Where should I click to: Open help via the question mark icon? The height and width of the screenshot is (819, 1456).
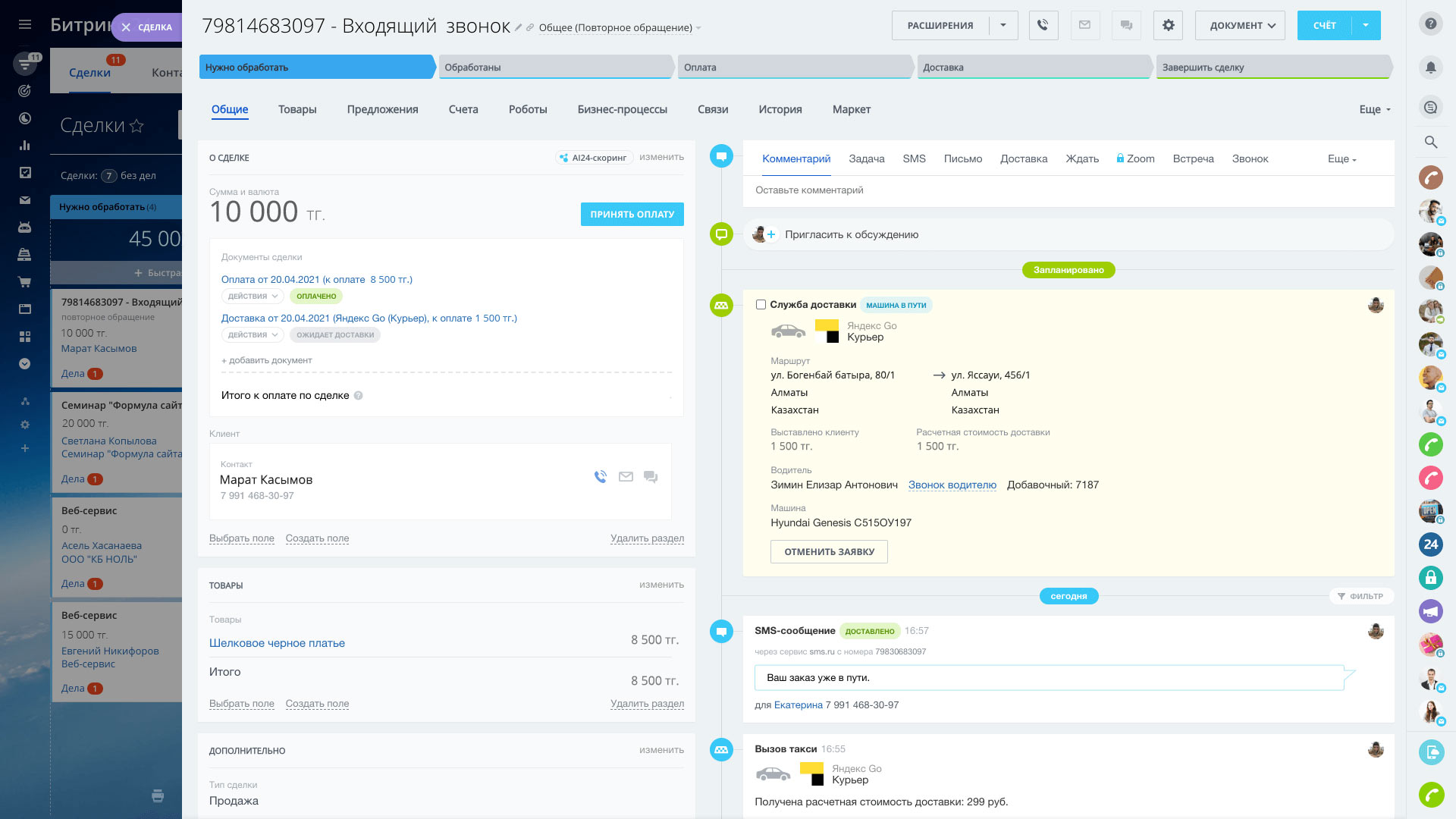1431,23
